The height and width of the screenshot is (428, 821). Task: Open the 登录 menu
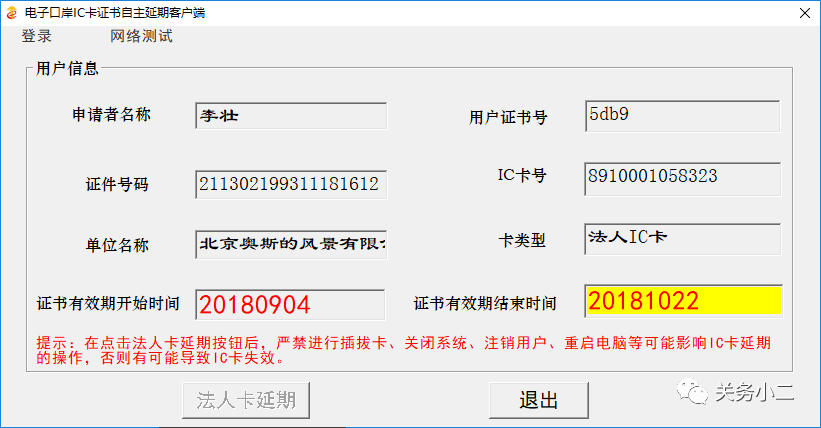pyautogui.click(x=37, y=36)
